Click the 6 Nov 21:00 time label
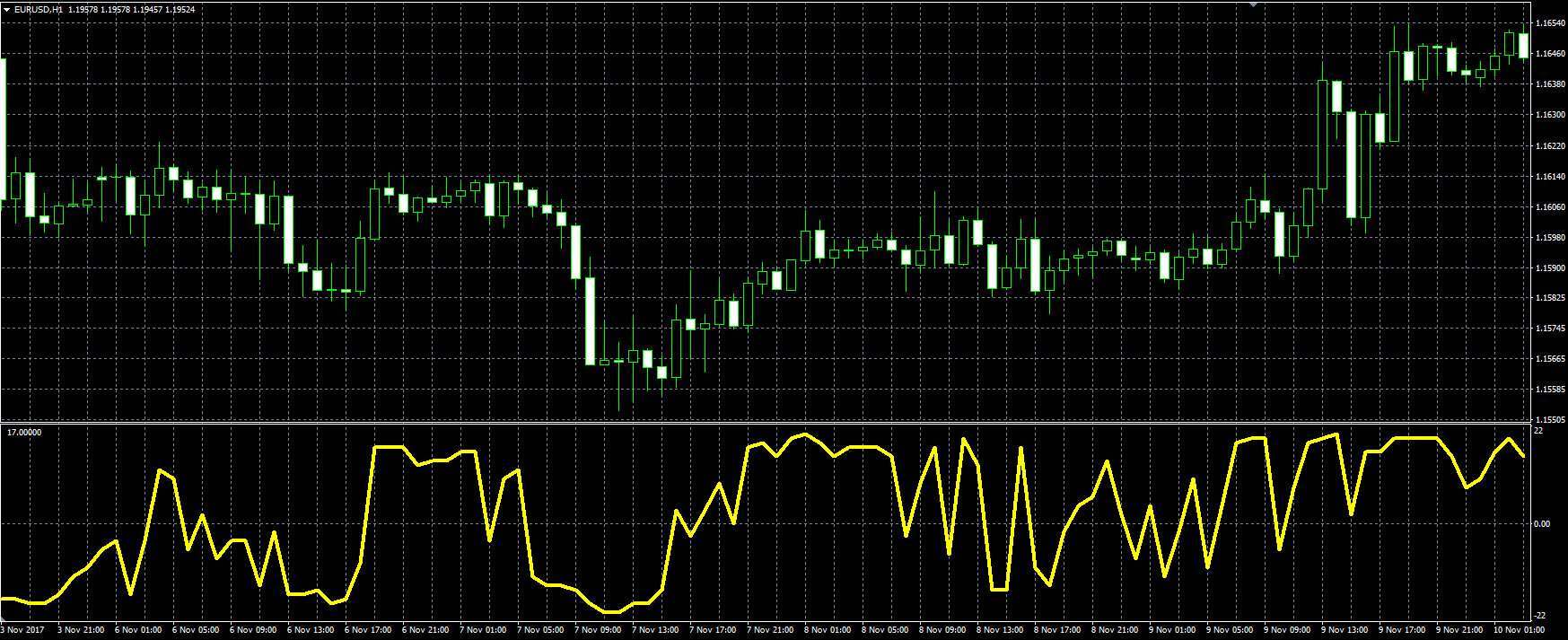 pos(425,630)
